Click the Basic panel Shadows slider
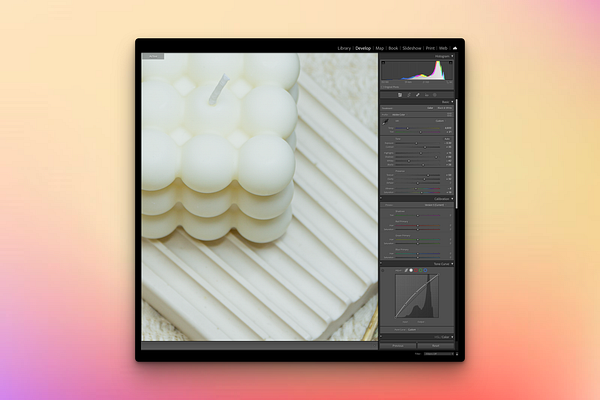 (x=417, y=157)
